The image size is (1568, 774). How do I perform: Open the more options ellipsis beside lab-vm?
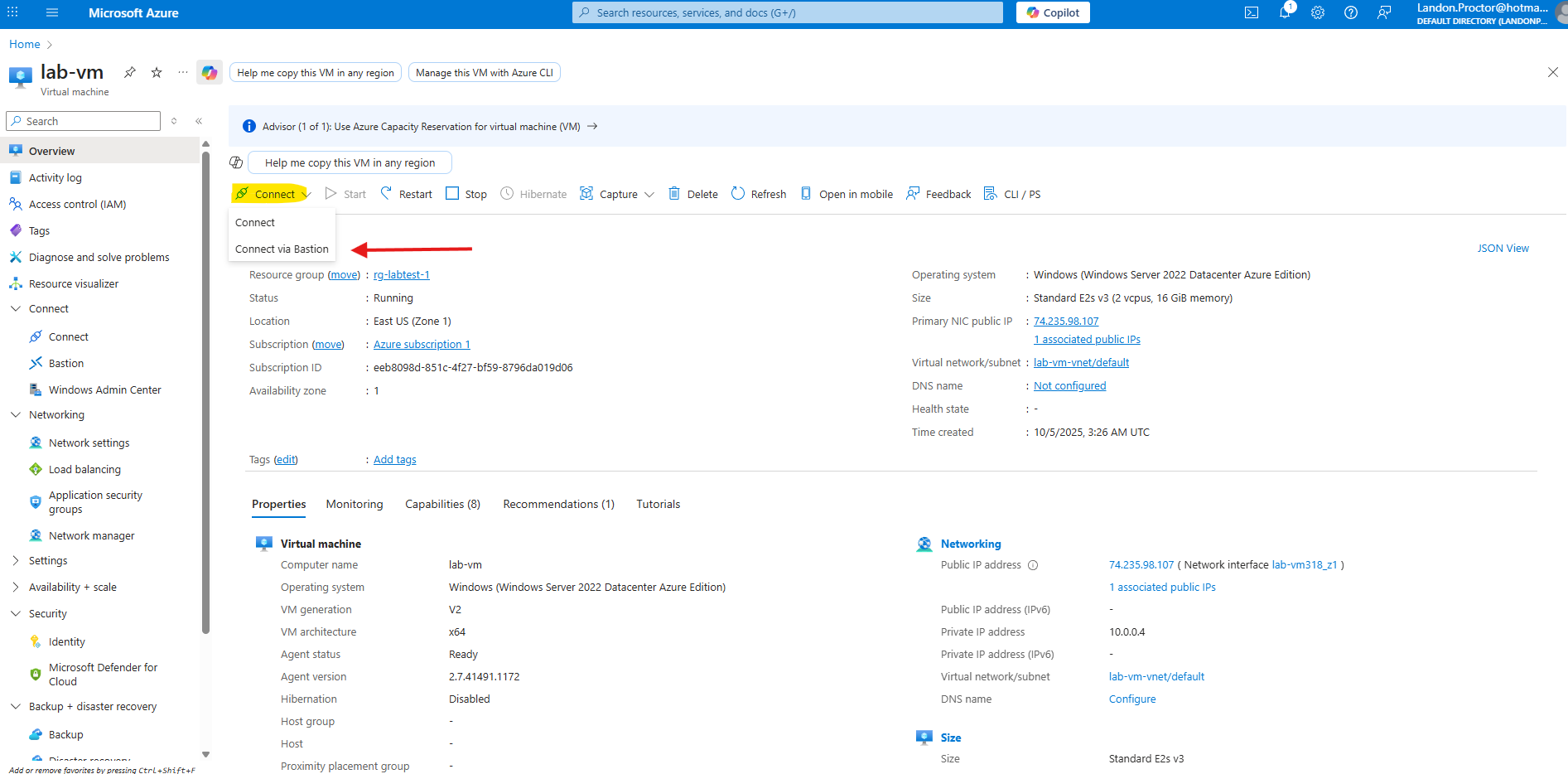pos(182,72)
